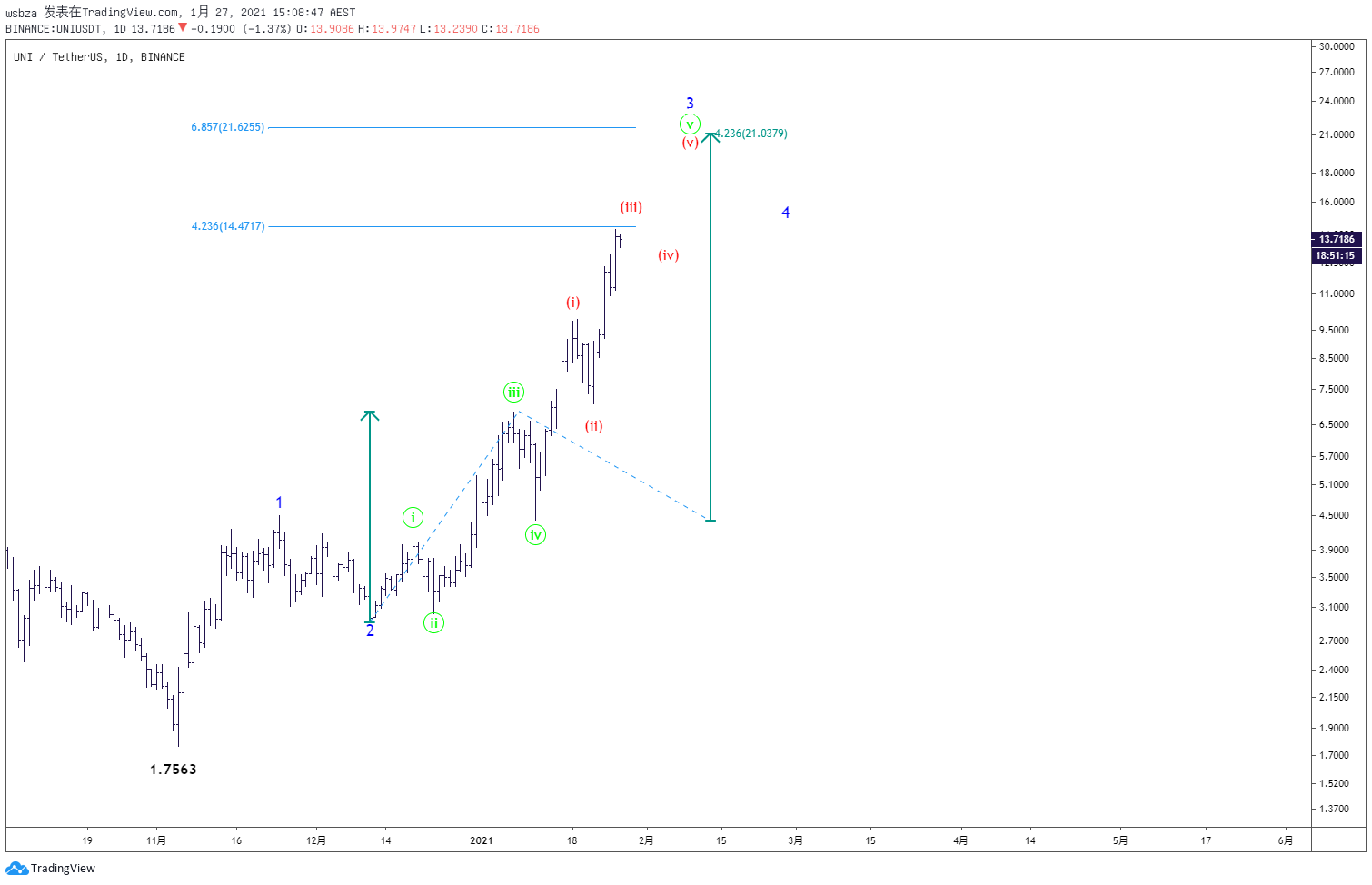Click the 12月 label on time axis
The height and width of the screenshot is (885, 1372).
tap(316, 840)
